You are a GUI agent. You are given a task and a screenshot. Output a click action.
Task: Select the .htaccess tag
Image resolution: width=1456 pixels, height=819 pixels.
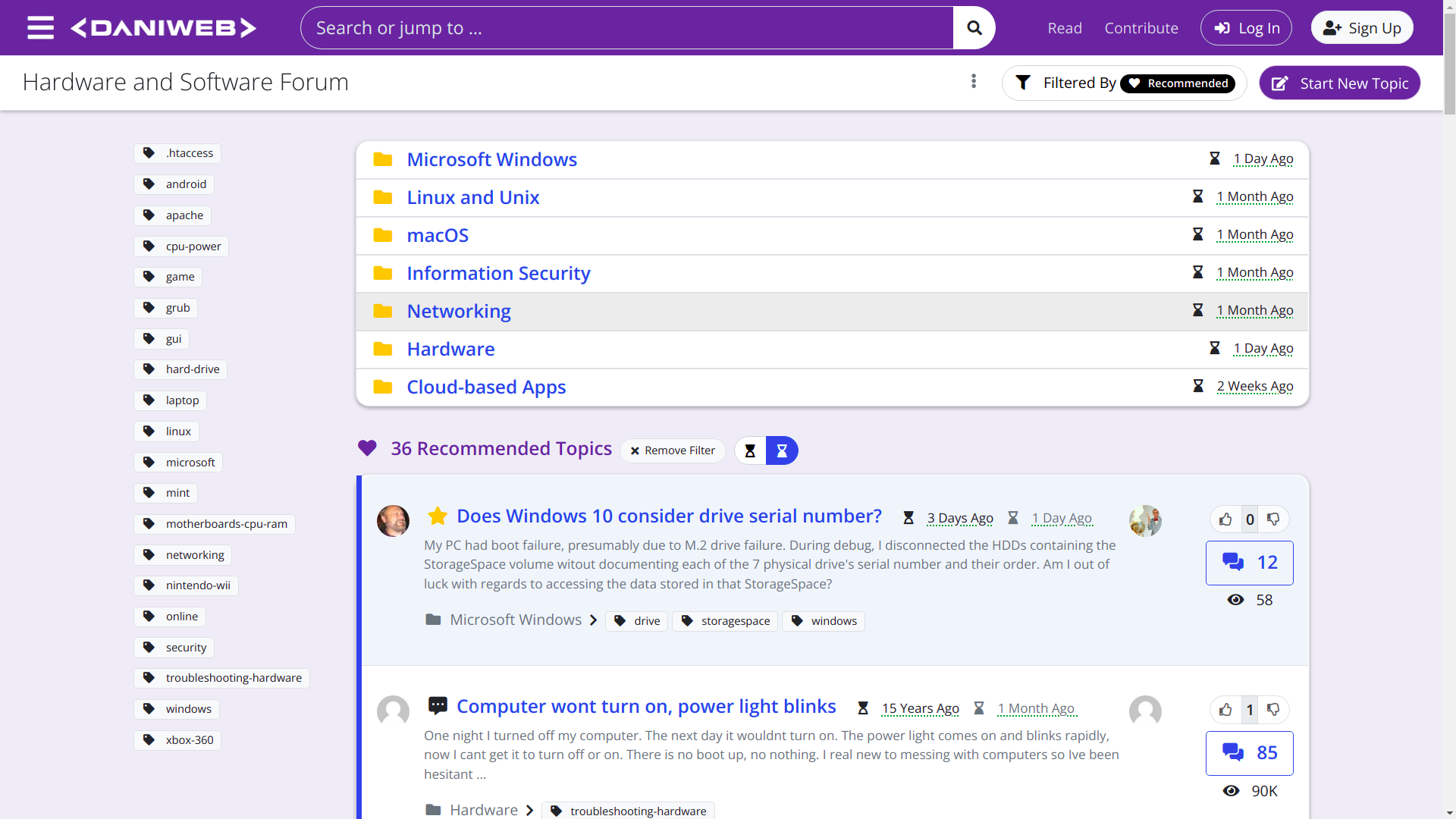tap(177, 153)
